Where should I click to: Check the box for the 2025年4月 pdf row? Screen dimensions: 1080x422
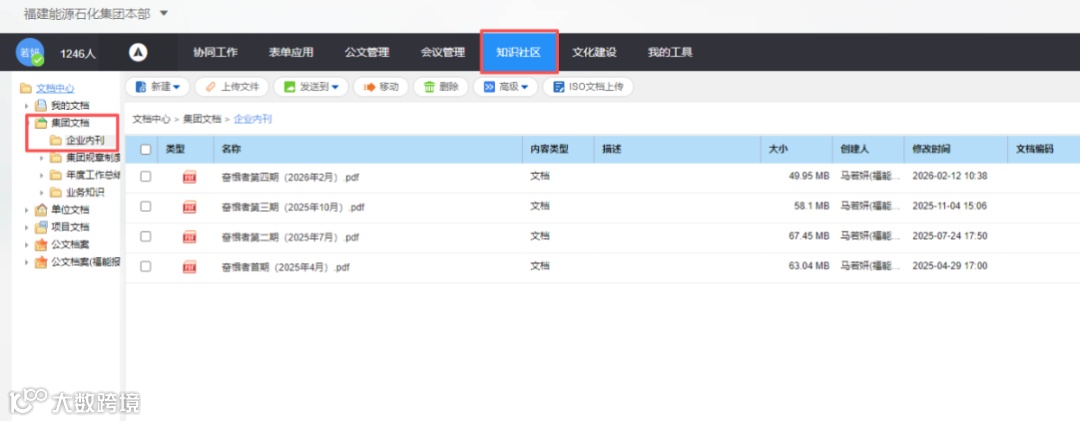[x=145, y=266]
